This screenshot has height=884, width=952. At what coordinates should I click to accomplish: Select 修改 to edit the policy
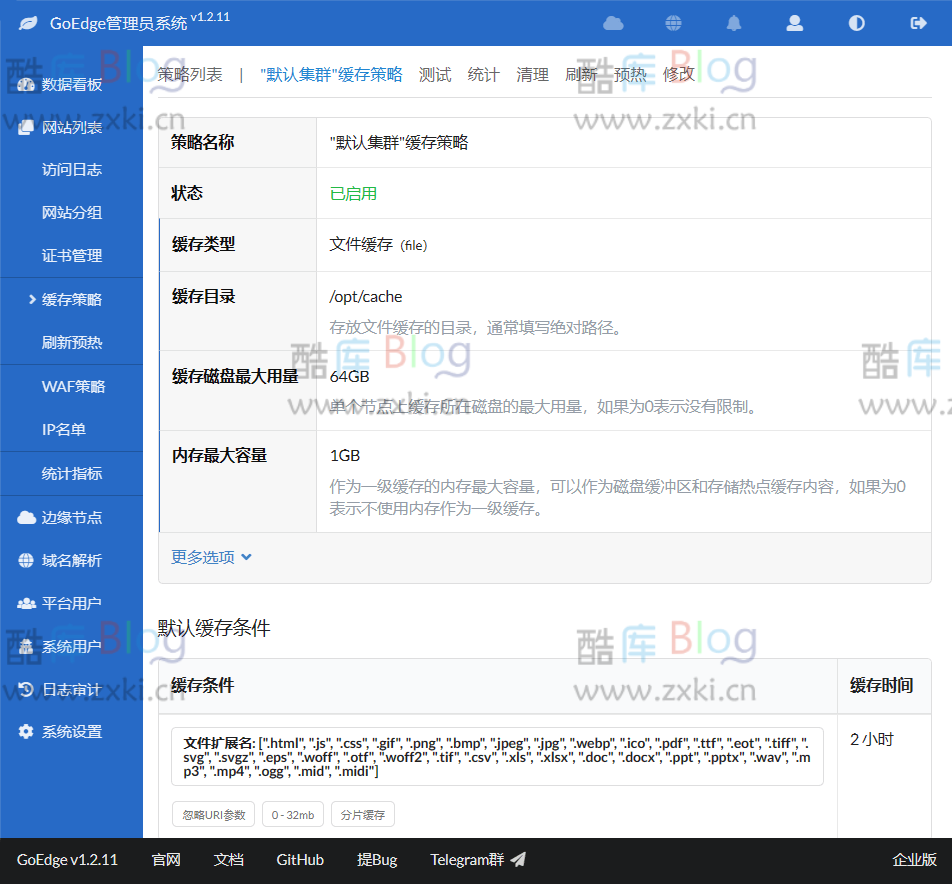678,73
